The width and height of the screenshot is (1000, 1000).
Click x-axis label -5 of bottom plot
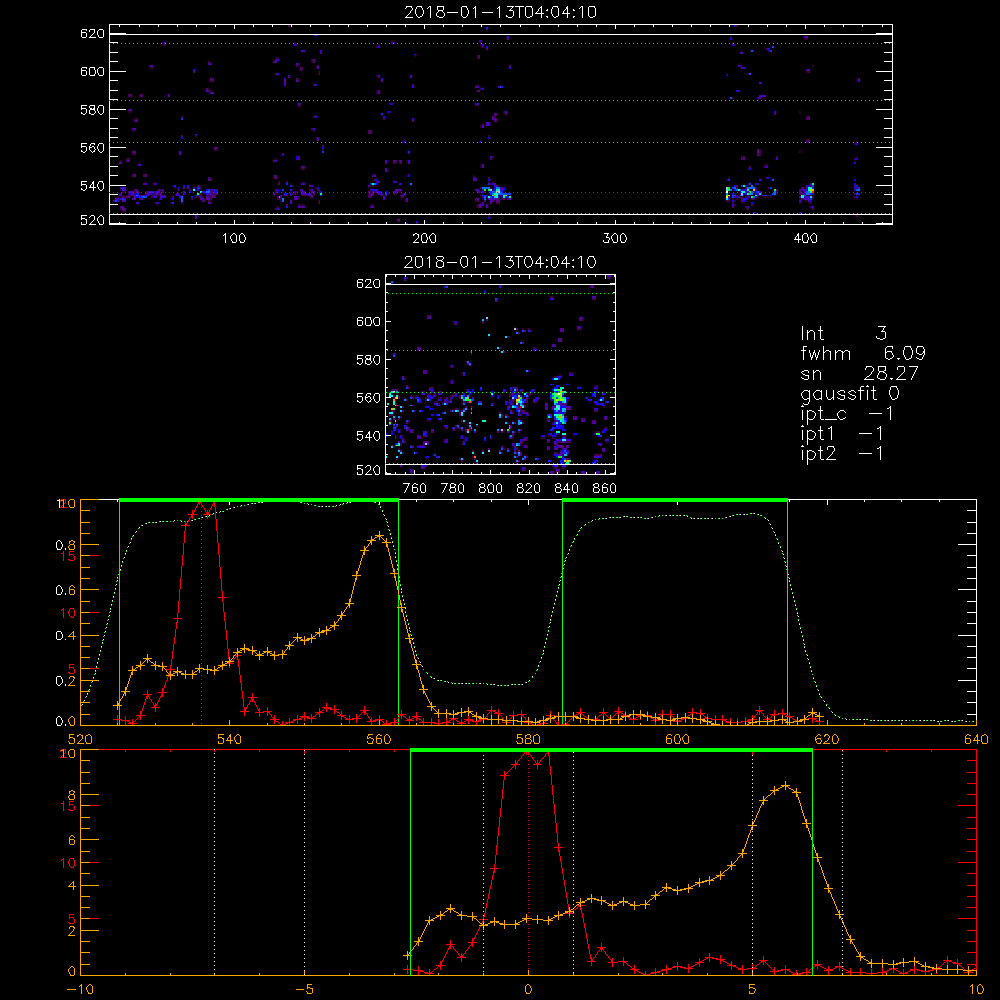tap(305, 989)
